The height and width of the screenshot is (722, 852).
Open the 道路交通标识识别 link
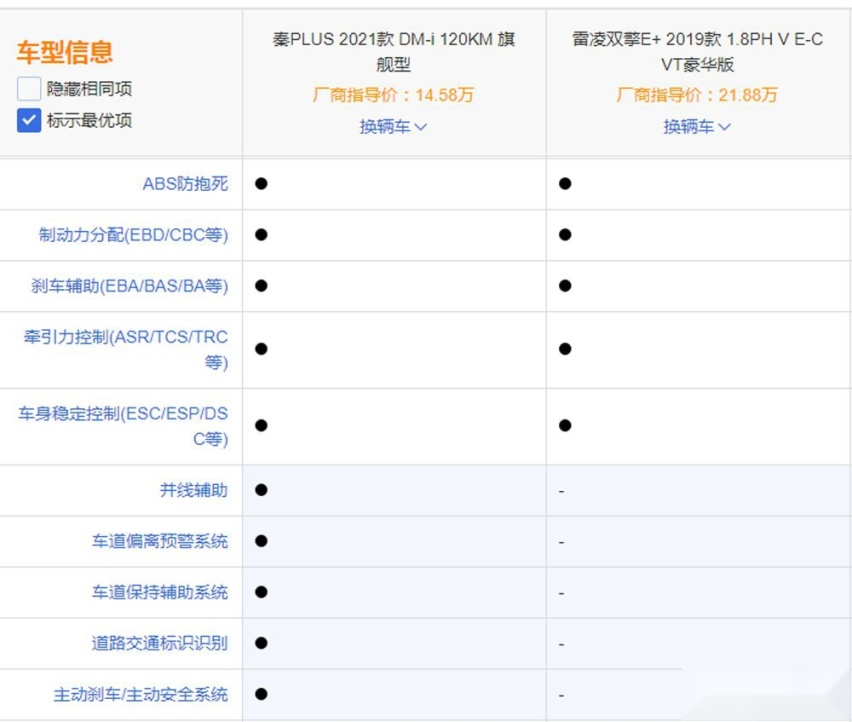[160, 643]
